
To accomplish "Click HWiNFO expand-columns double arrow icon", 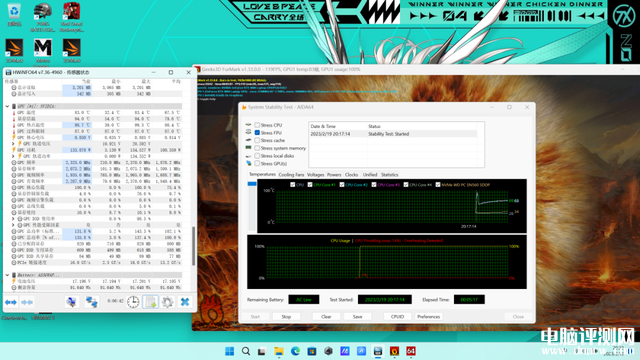I will click(11, 302).
